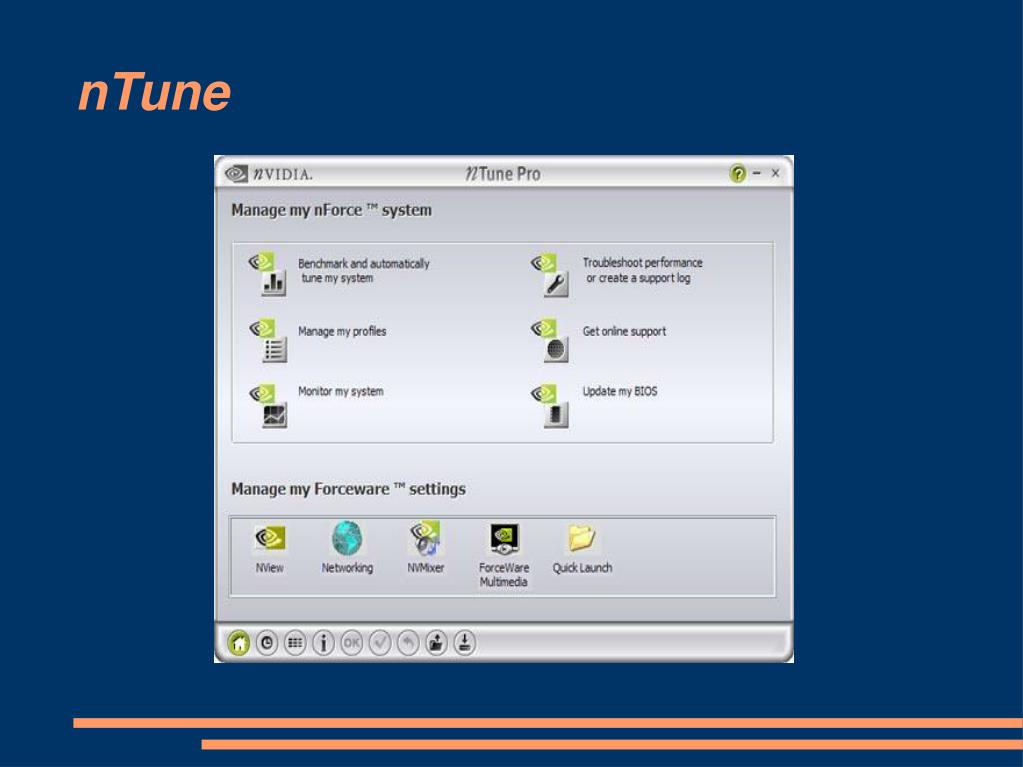The width and height of the screenshot is (1023, 767).
Task: Click the 'ForceWare Multimedia' label
Action: [504, 575]
